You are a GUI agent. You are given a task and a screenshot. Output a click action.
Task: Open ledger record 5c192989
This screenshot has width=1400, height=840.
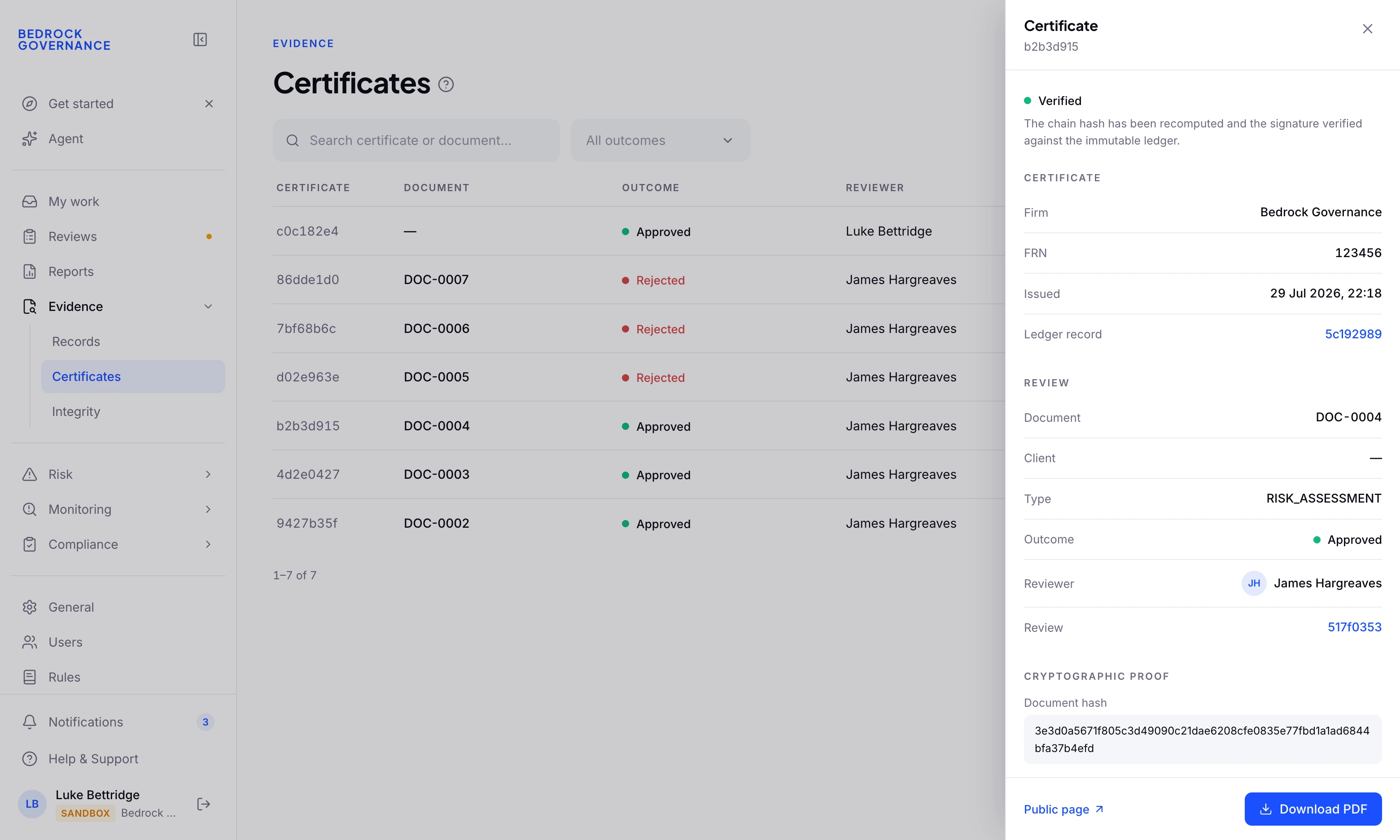[x=1353, y=334]
